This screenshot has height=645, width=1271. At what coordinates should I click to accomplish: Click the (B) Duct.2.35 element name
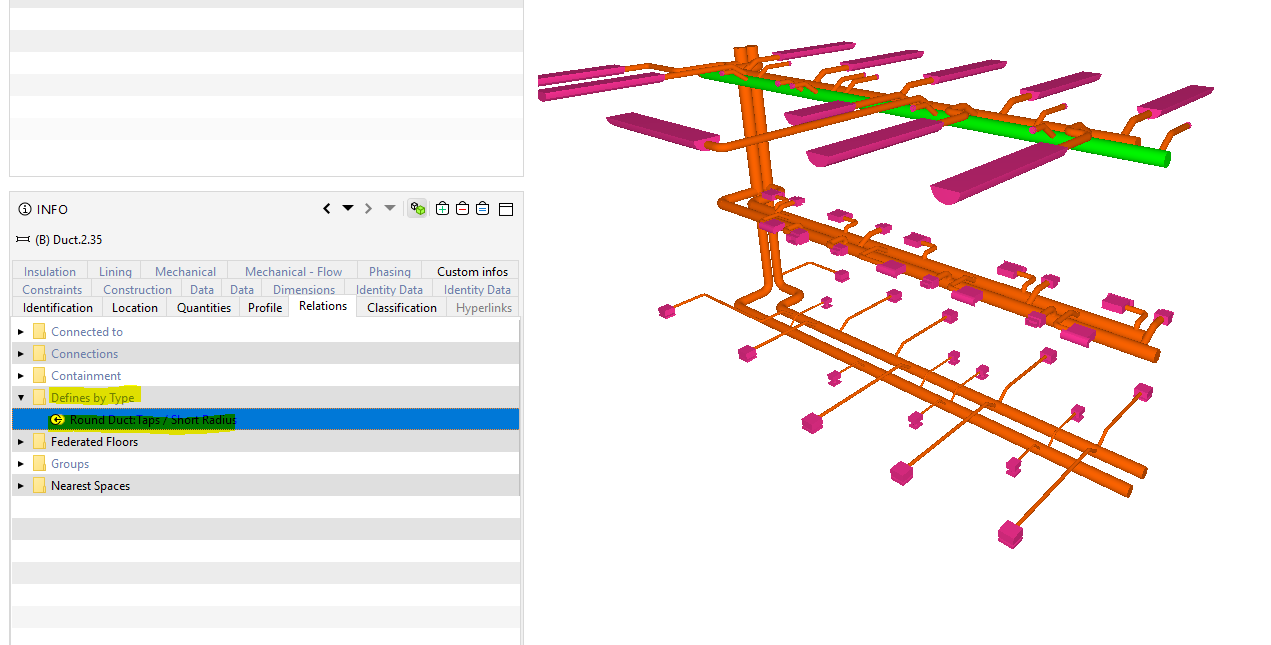[68, 240]
